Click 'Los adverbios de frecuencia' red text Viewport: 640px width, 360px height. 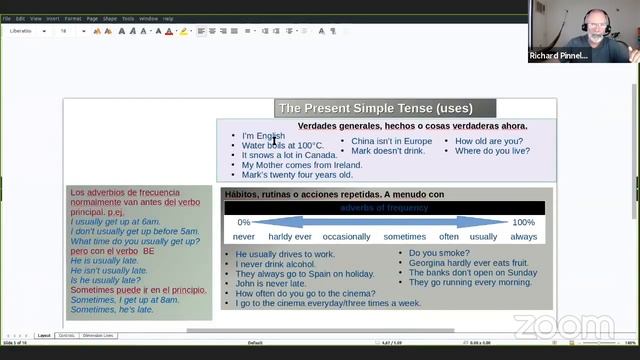[125, 192]
